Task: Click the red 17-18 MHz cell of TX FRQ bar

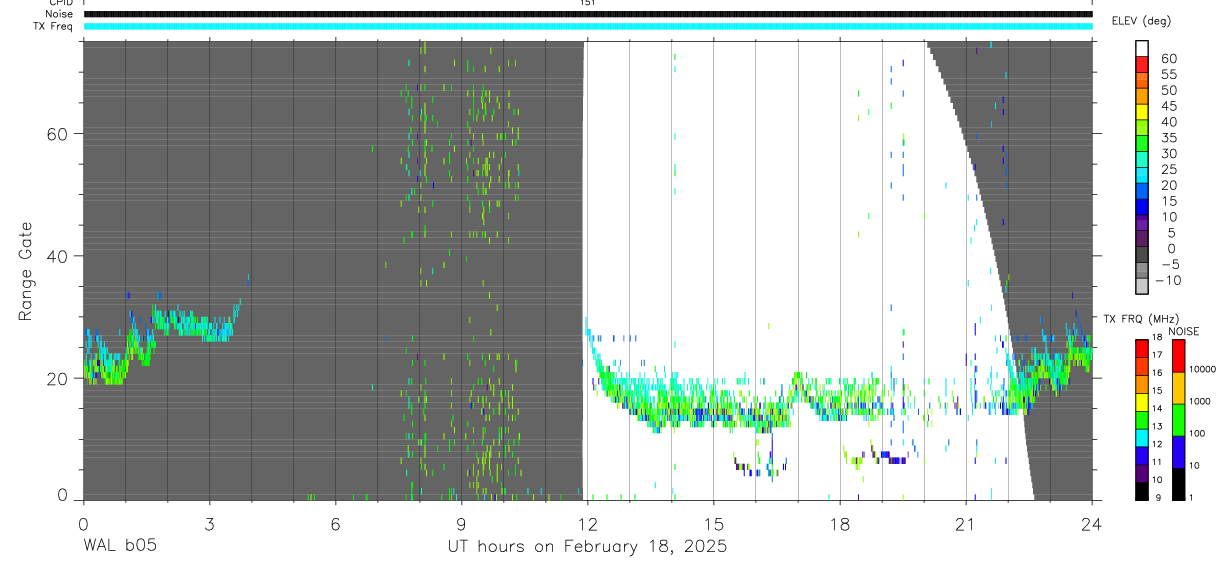Action: tap(1142, 349)
